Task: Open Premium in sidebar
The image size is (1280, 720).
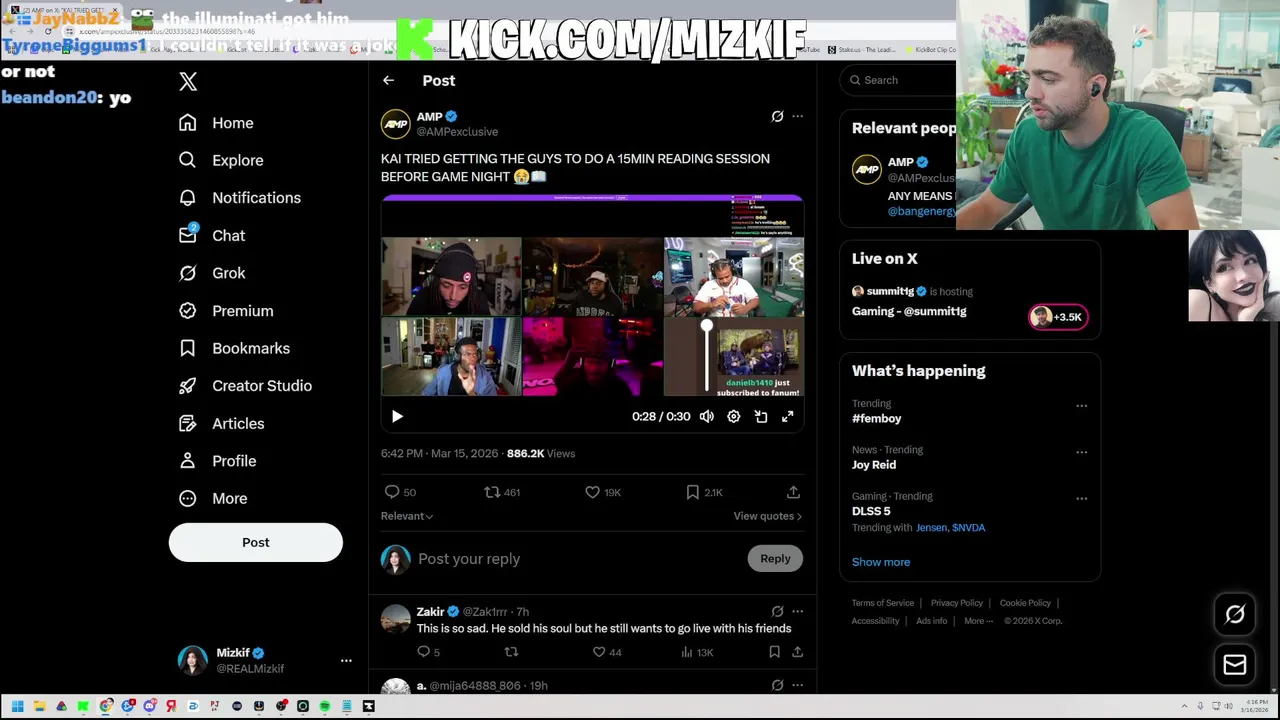Action: tap(225, 311)
